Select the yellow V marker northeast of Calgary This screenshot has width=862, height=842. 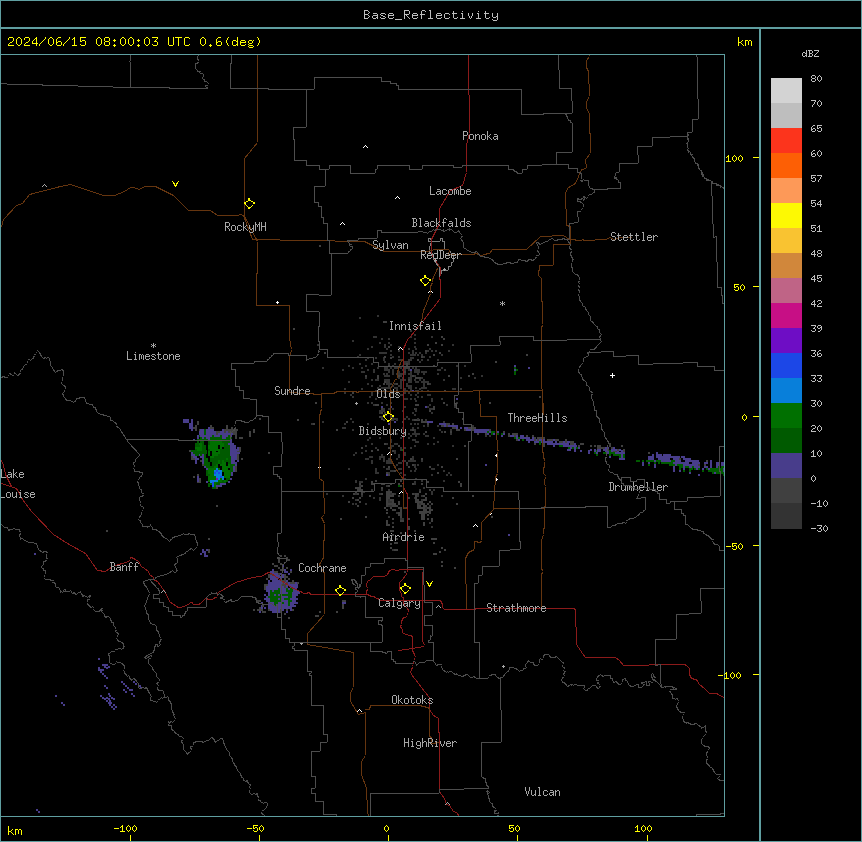tap(429, 584)
